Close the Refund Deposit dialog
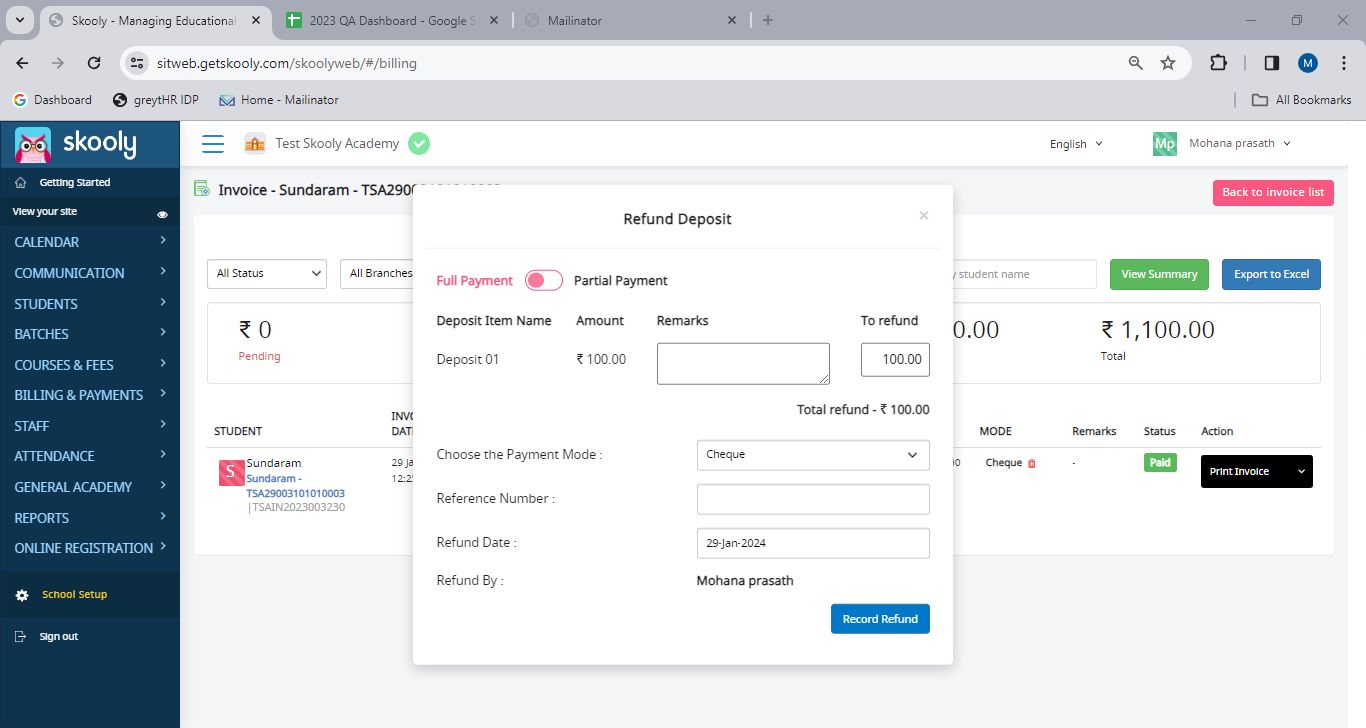The image size is (1366, 728). (x=924, y=215)
